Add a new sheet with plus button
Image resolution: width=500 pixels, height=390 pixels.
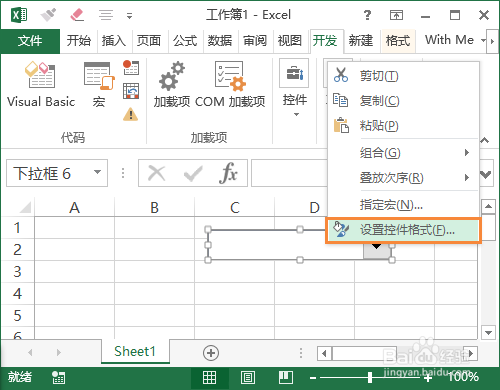click(211, 353)
